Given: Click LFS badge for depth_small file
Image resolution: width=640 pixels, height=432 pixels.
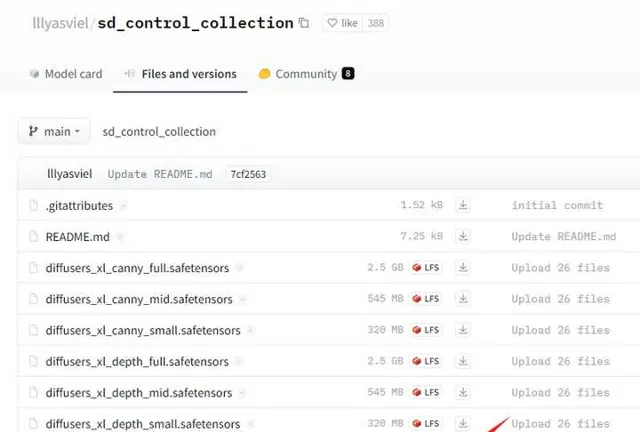Looking at the screenshot, I should [426, 423].
